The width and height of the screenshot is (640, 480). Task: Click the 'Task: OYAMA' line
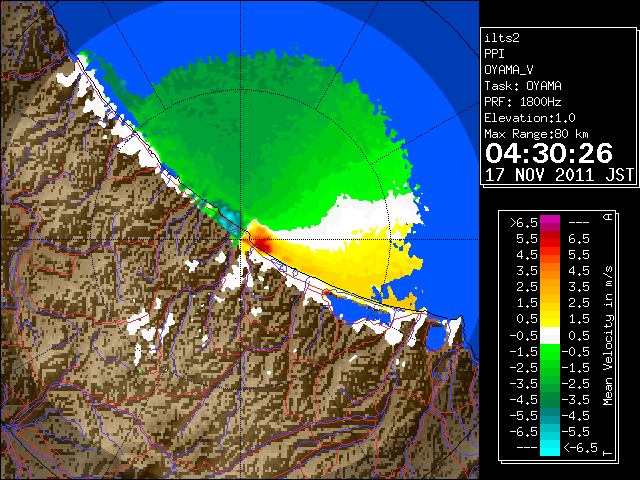(x=523, y=86)
